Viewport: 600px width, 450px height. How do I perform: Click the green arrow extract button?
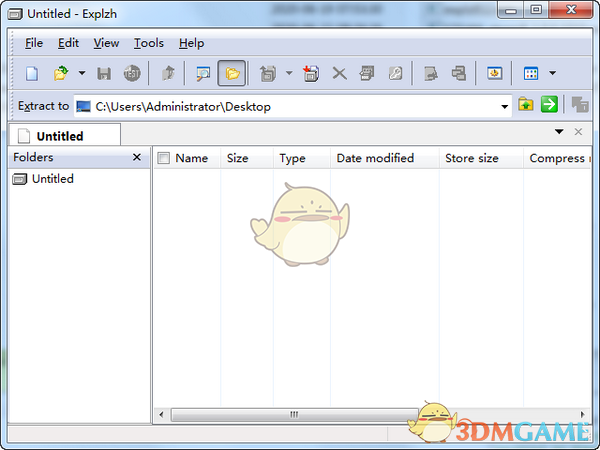point(549,104)
